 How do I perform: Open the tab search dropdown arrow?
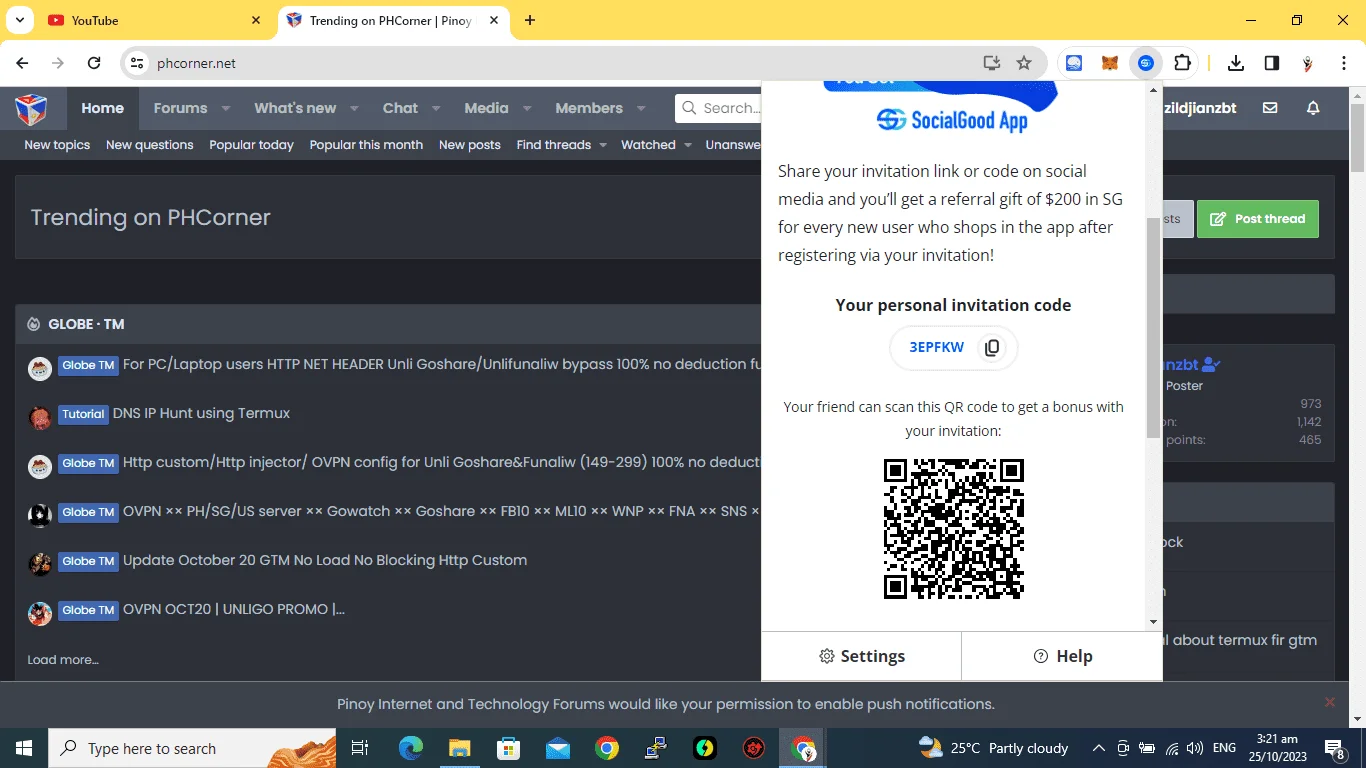pos(20,20)
